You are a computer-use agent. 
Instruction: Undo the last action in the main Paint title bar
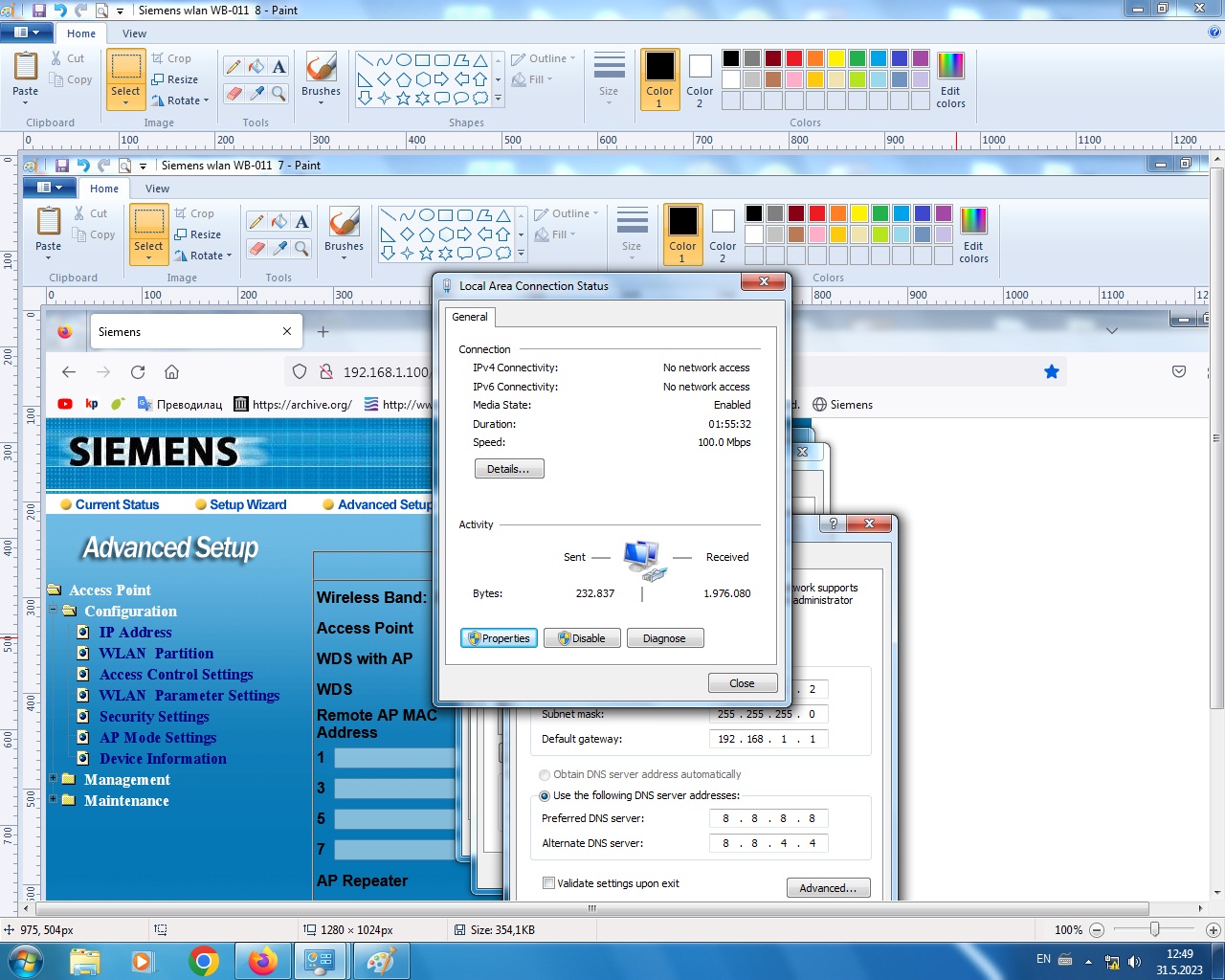60,10
